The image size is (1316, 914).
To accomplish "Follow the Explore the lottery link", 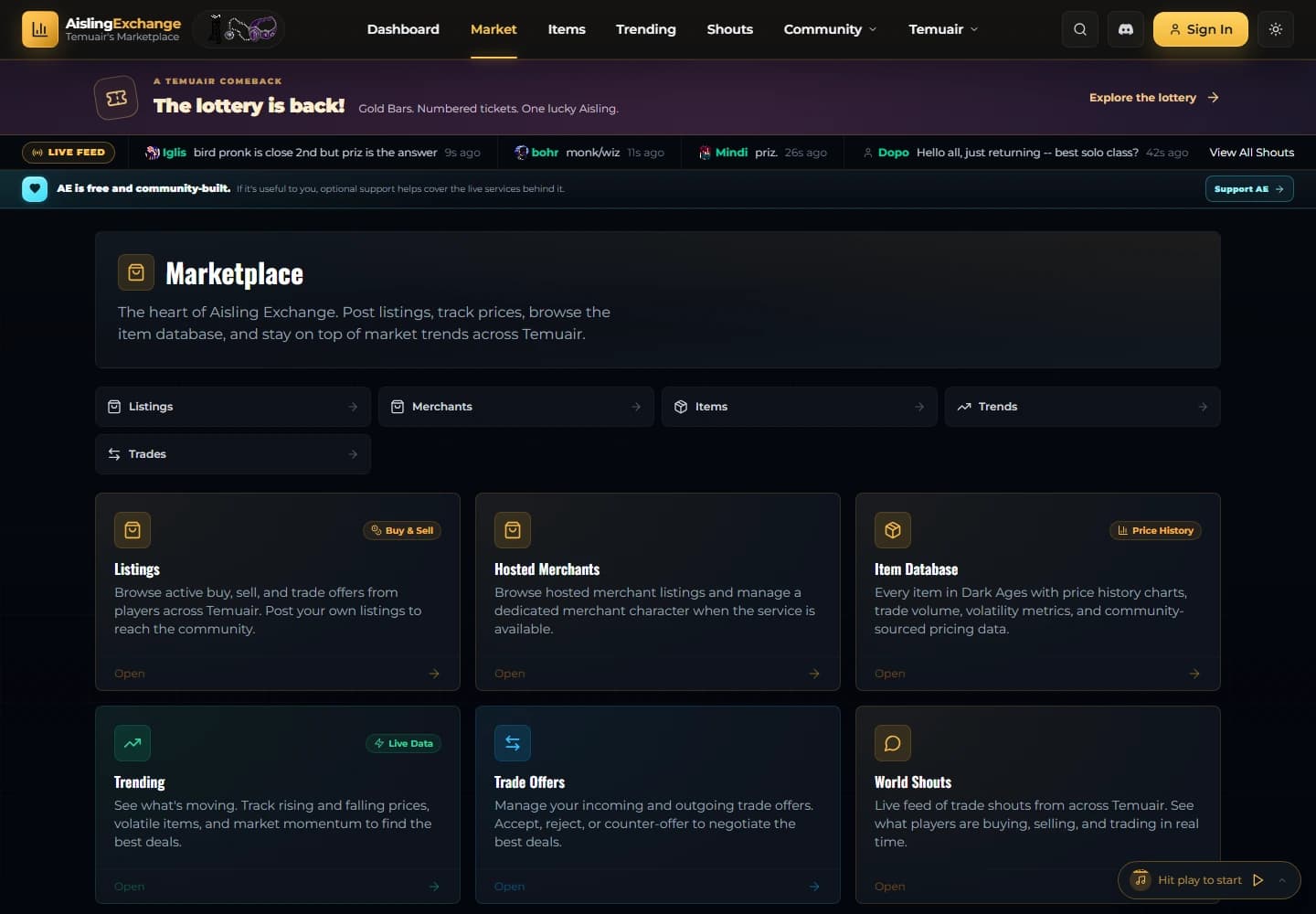I will click(x=1153, y=98).
